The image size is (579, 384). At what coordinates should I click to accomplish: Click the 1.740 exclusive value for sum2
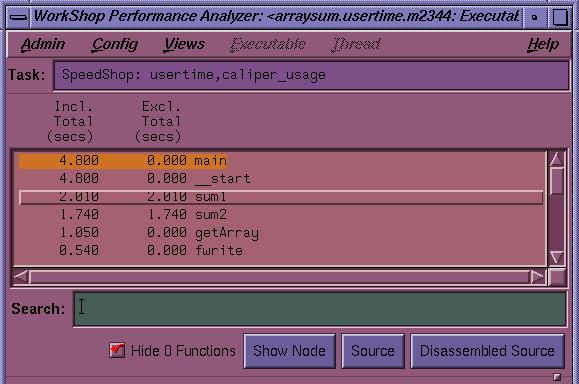coord(167,215)
